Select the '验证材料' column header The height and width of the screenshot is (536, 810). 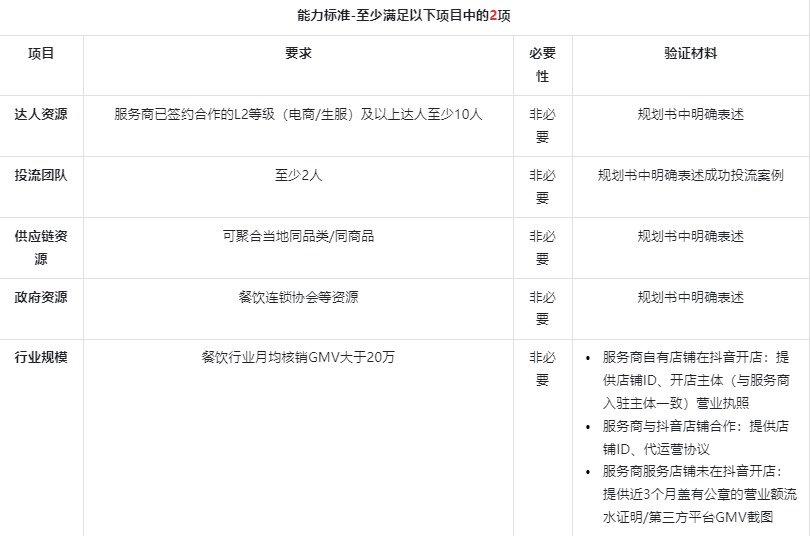[x=691, y=53]
